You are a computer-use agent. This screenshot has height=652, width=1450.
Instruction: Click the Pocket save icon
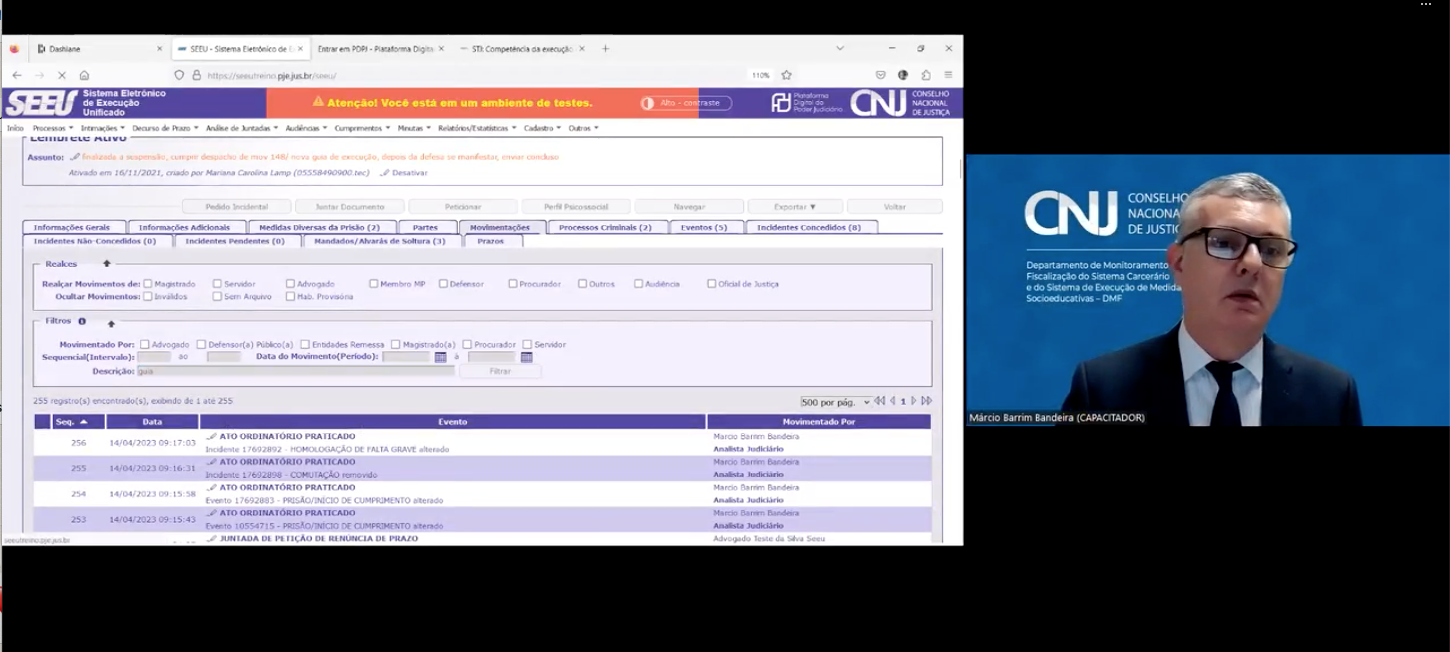coord(880,75)
